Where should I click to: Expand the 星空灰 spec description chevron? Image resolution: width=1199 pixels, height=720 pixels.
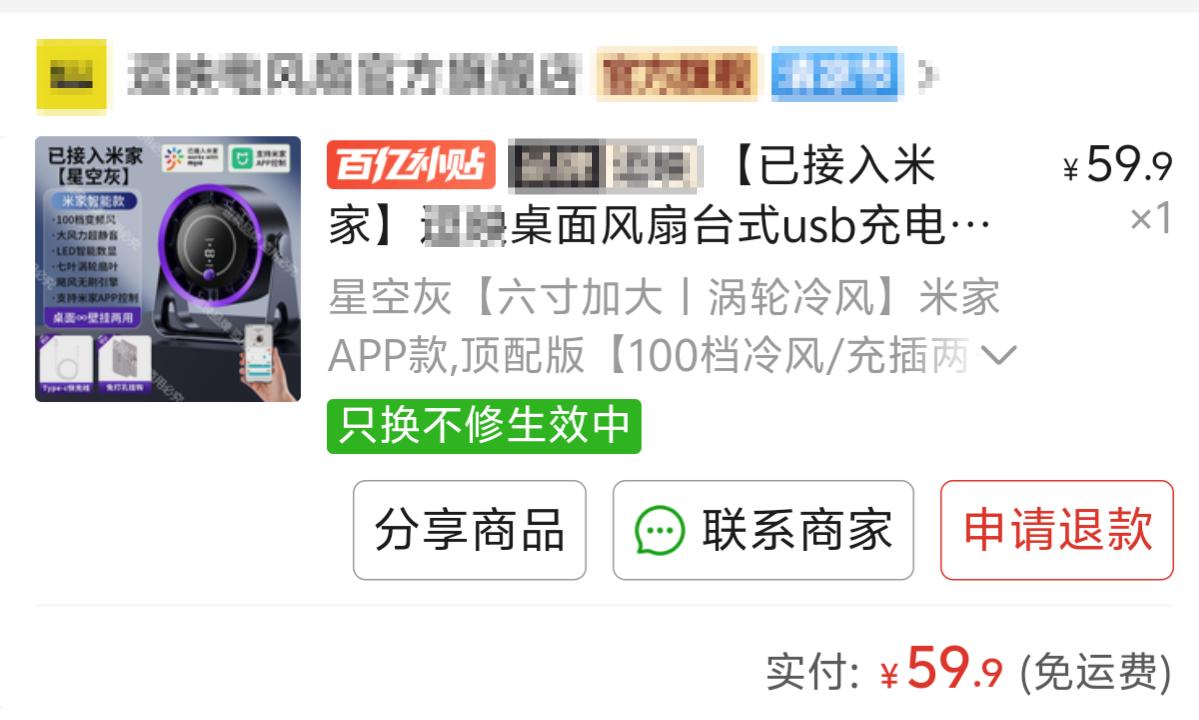pos(998,355)
